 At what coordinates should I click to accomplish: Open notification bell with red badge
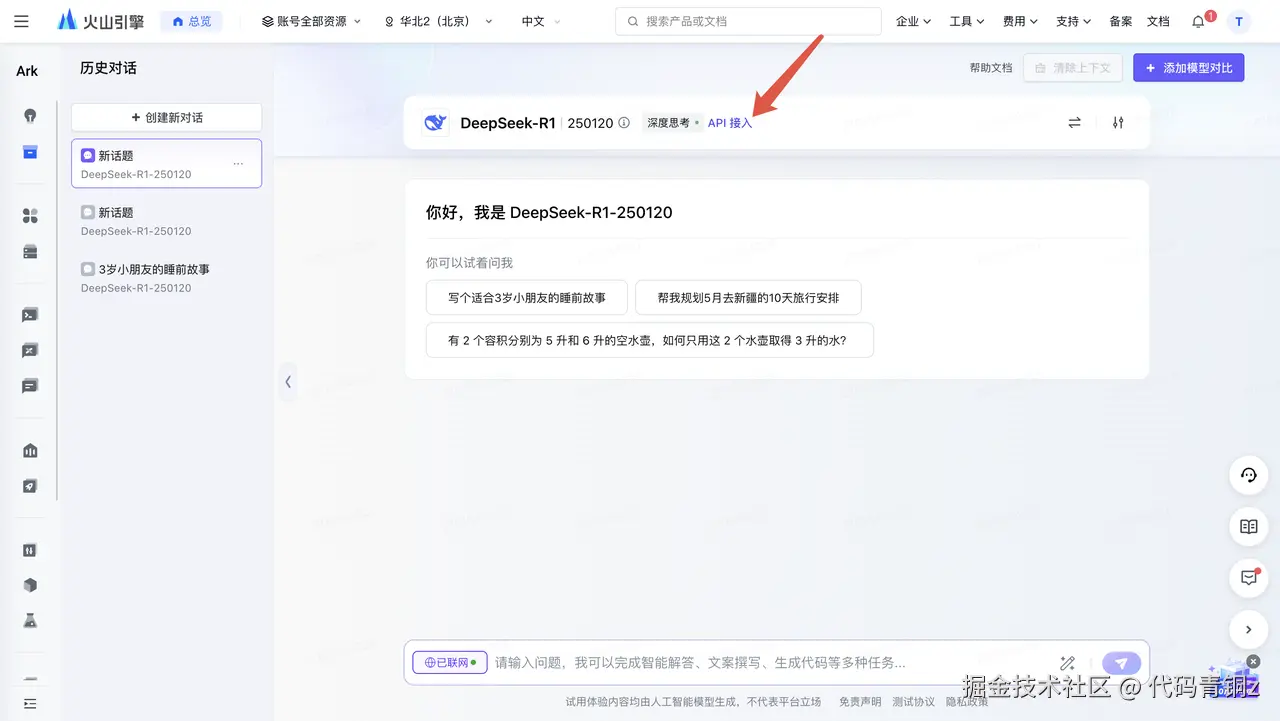click(1199, 21)
